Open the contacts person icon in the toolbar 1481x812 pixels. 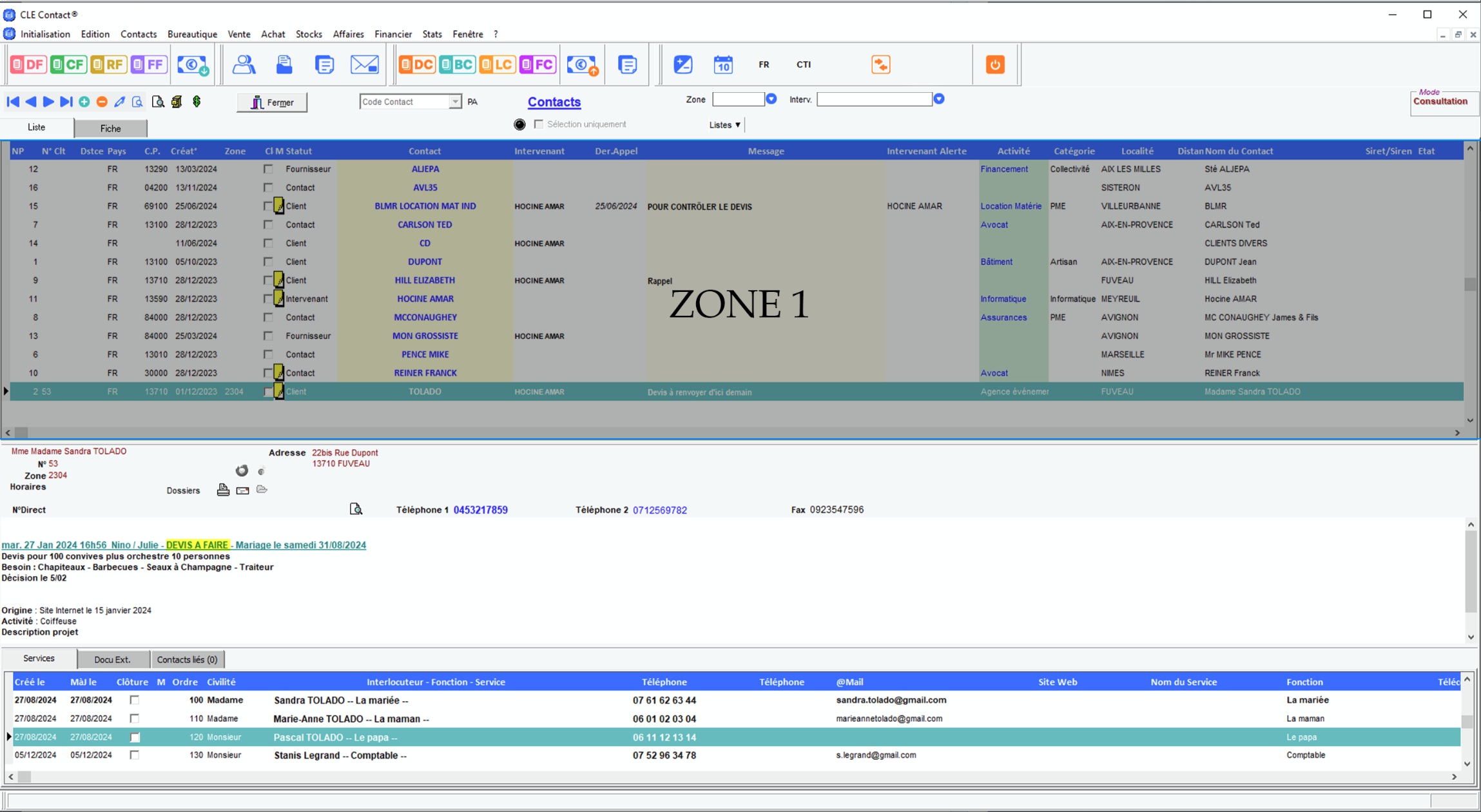[x=244, y=64]
